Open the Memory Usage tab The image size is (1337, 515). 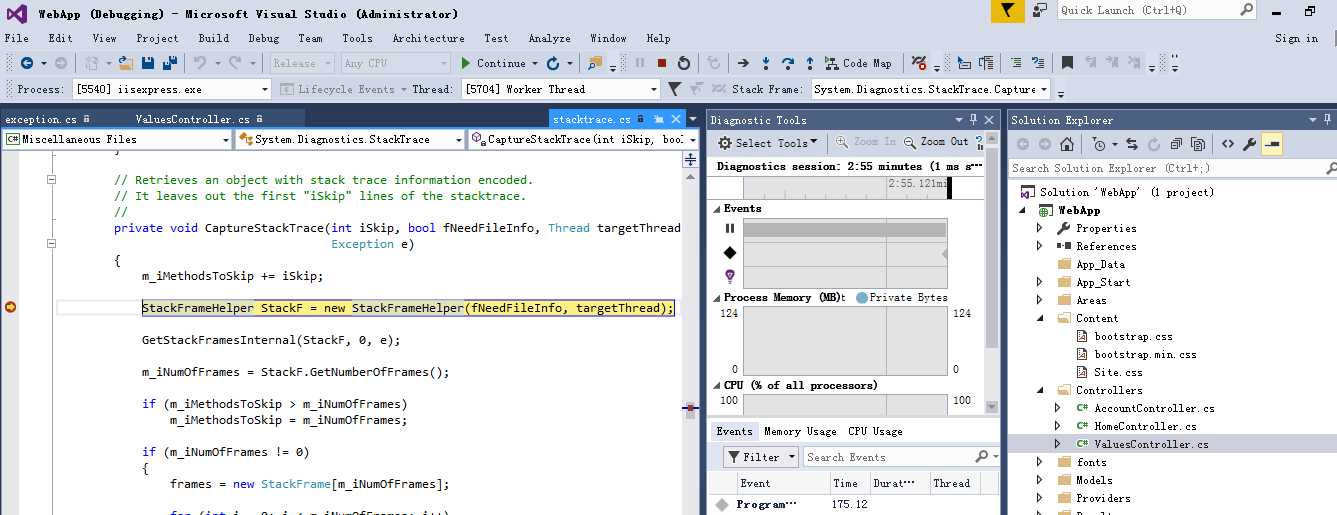coord(800,431)
